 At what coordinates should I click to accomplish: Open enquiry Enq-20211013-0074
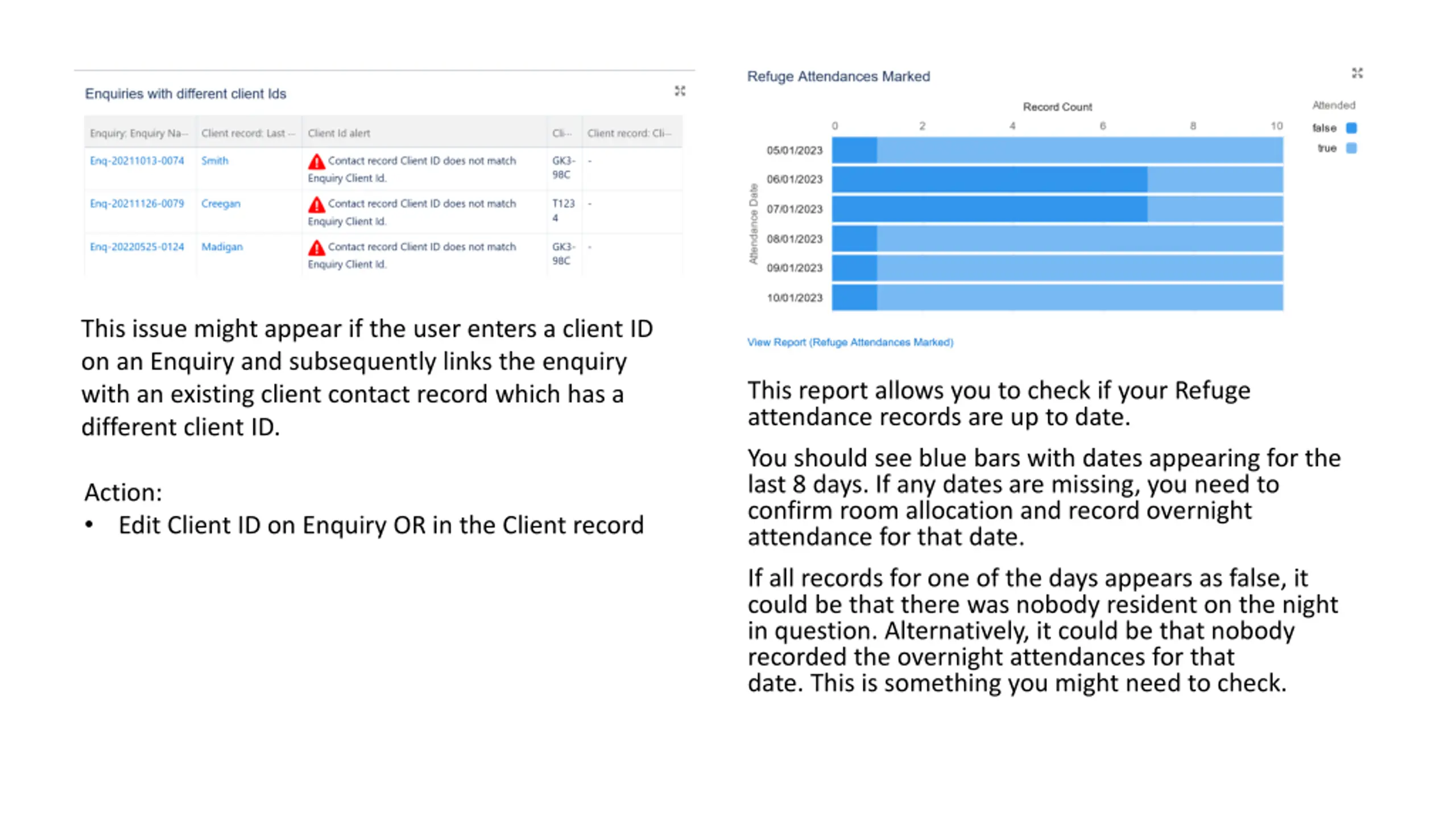point(137,161)
